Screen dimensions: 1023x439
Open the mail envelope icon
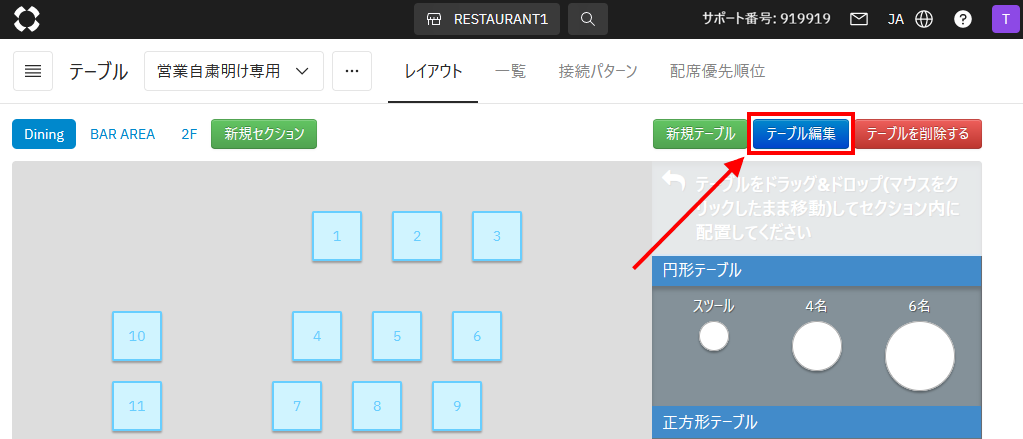[x=859, y=19]
